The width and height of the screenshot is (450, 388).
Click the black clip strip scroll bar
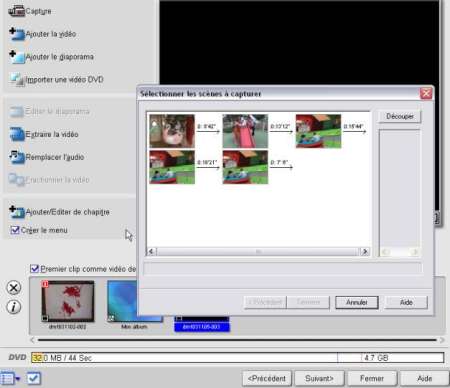237,340
